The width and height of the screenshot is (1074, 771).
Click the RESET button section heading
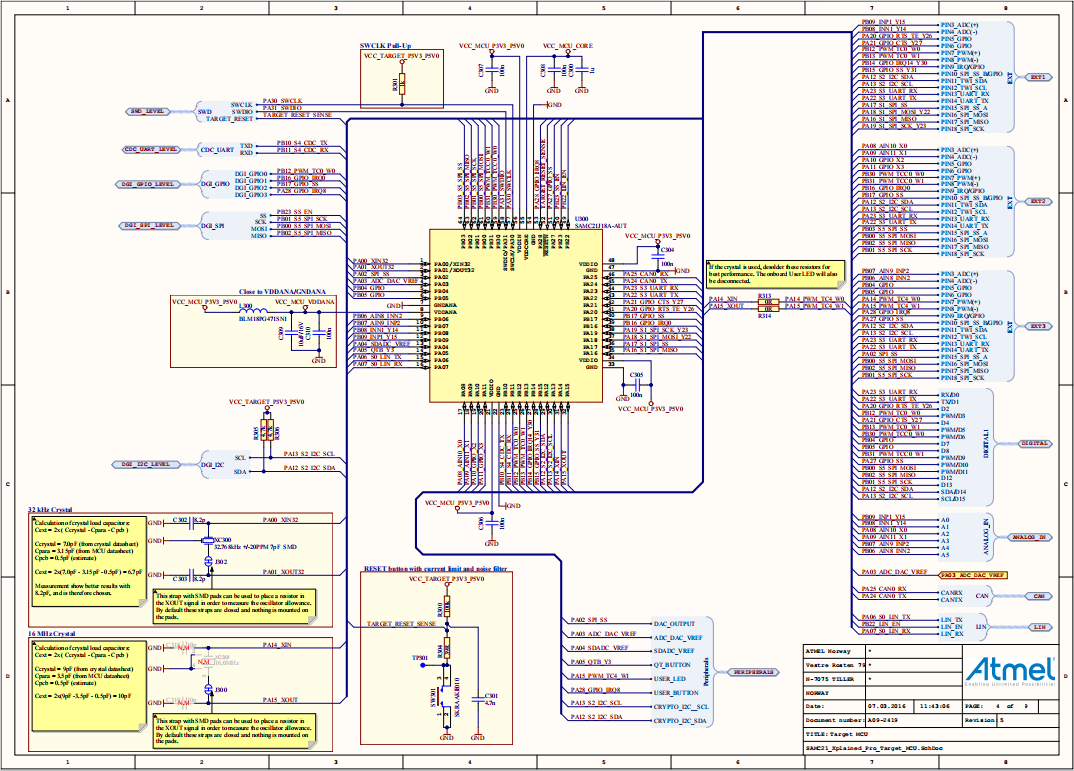pyautogui.click(x=436, y=569)
